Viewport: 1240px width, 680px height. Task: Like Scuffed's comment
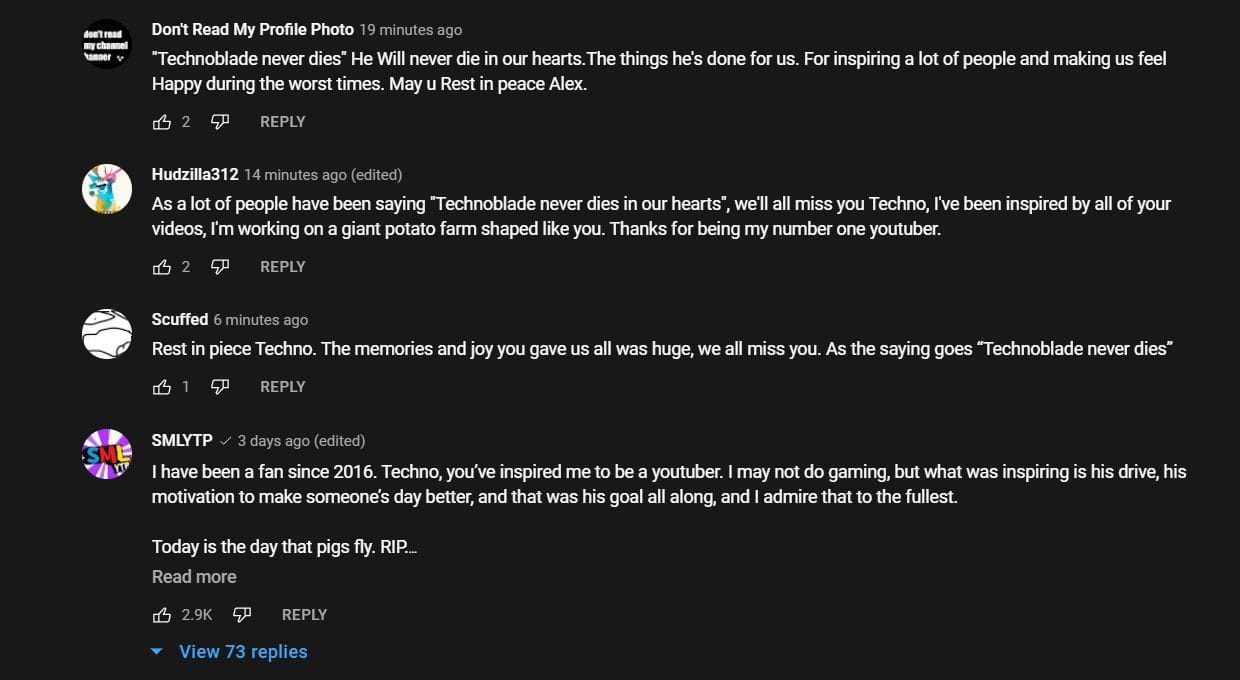coord(162,386)
